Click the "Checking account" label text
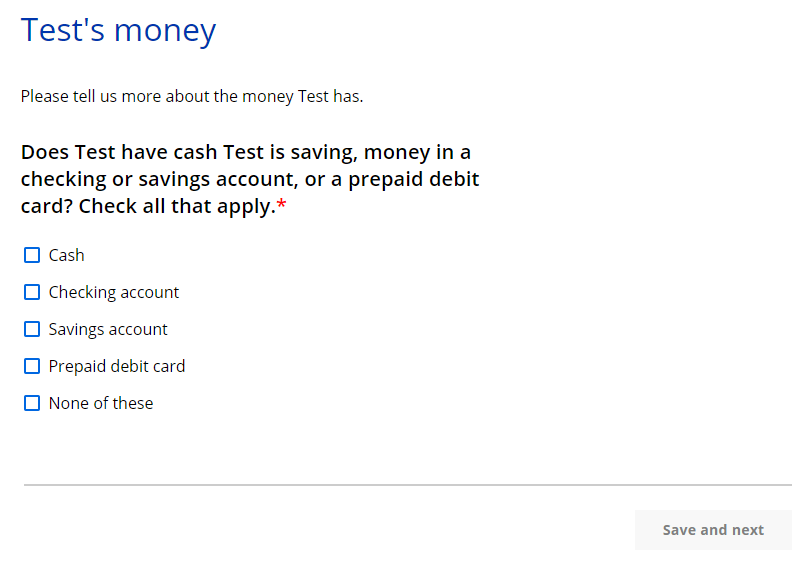 [114, 292]
